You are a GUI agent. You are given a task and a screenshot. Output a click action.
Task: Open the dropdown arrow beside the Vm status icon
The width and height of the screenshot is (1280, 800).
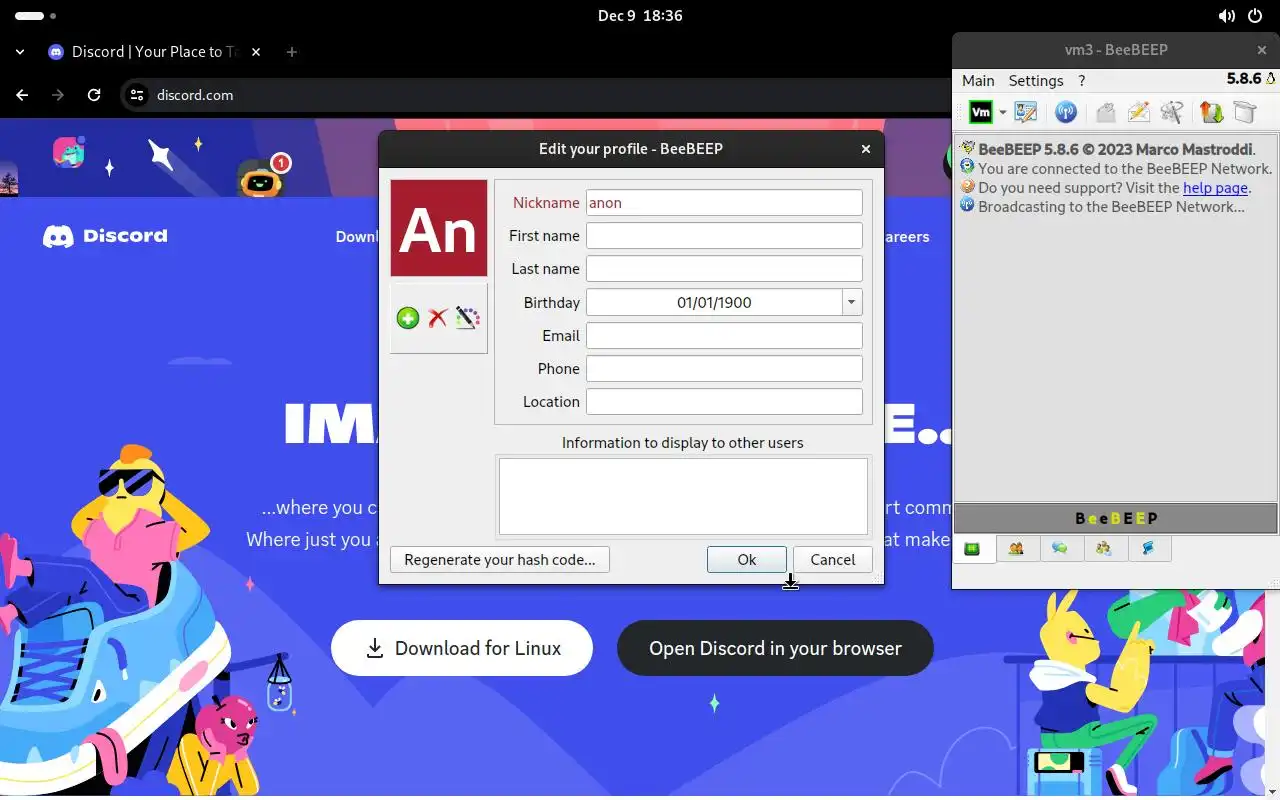(x=1002, y=113)
